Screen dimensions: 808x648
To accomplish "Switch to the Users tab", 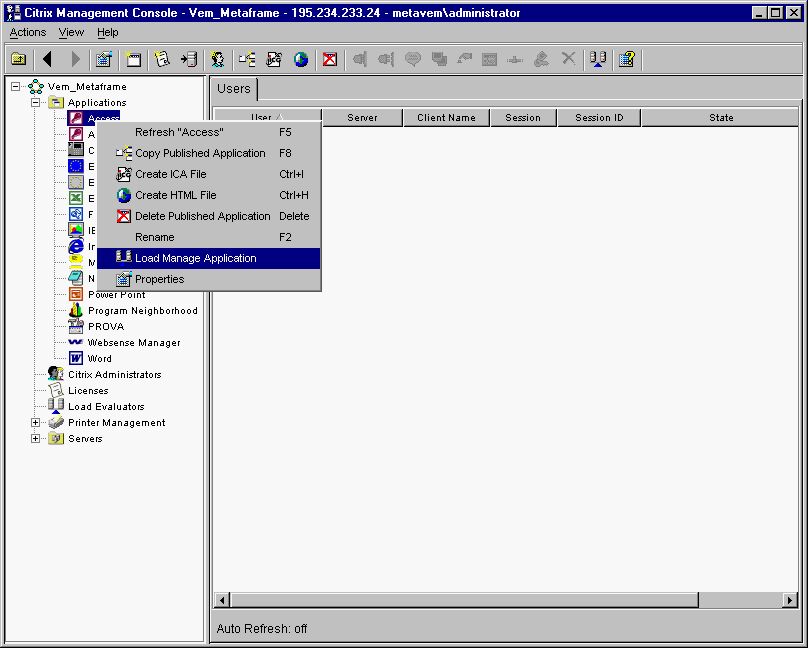I will (234, 89).
